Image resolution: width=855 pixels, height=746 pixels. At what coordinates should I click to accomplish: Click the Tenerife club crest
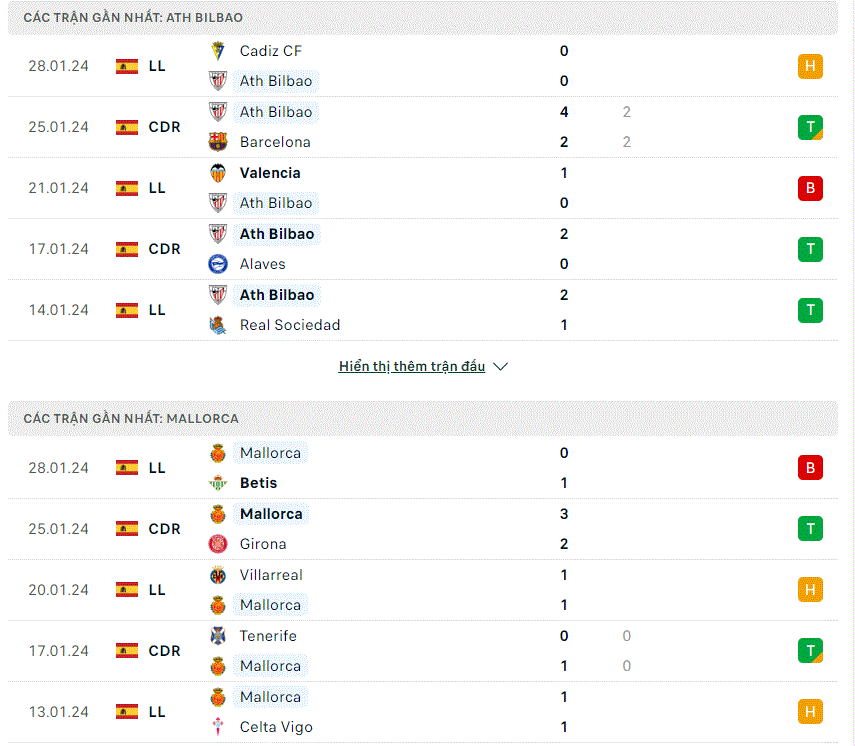coord(218,636)
